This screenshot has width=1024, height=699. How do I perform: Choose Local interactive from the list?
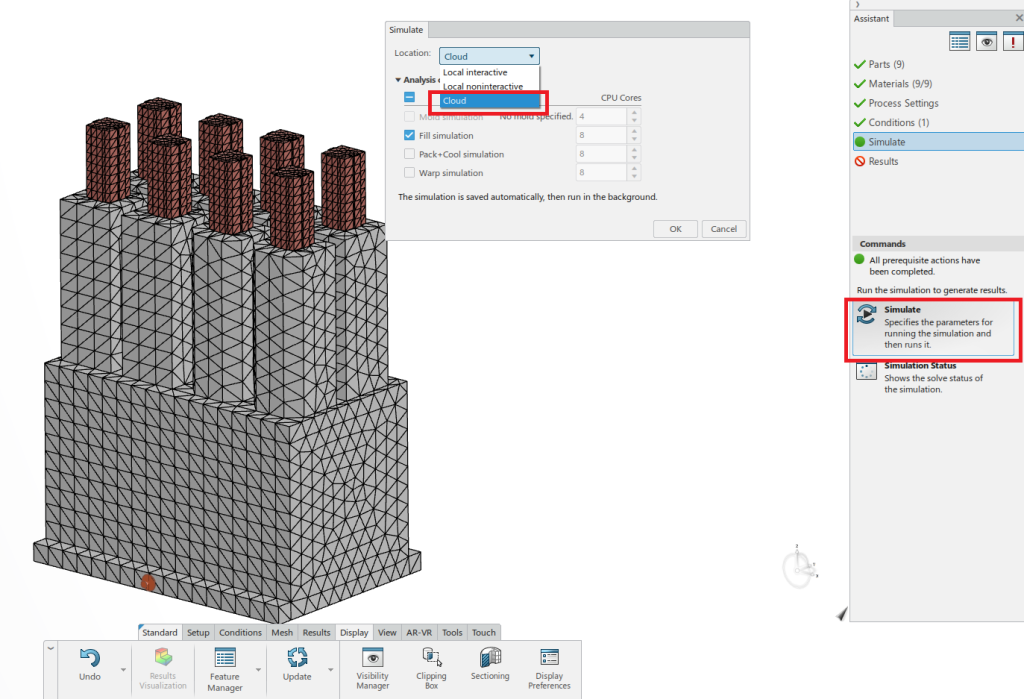point(475,73)
